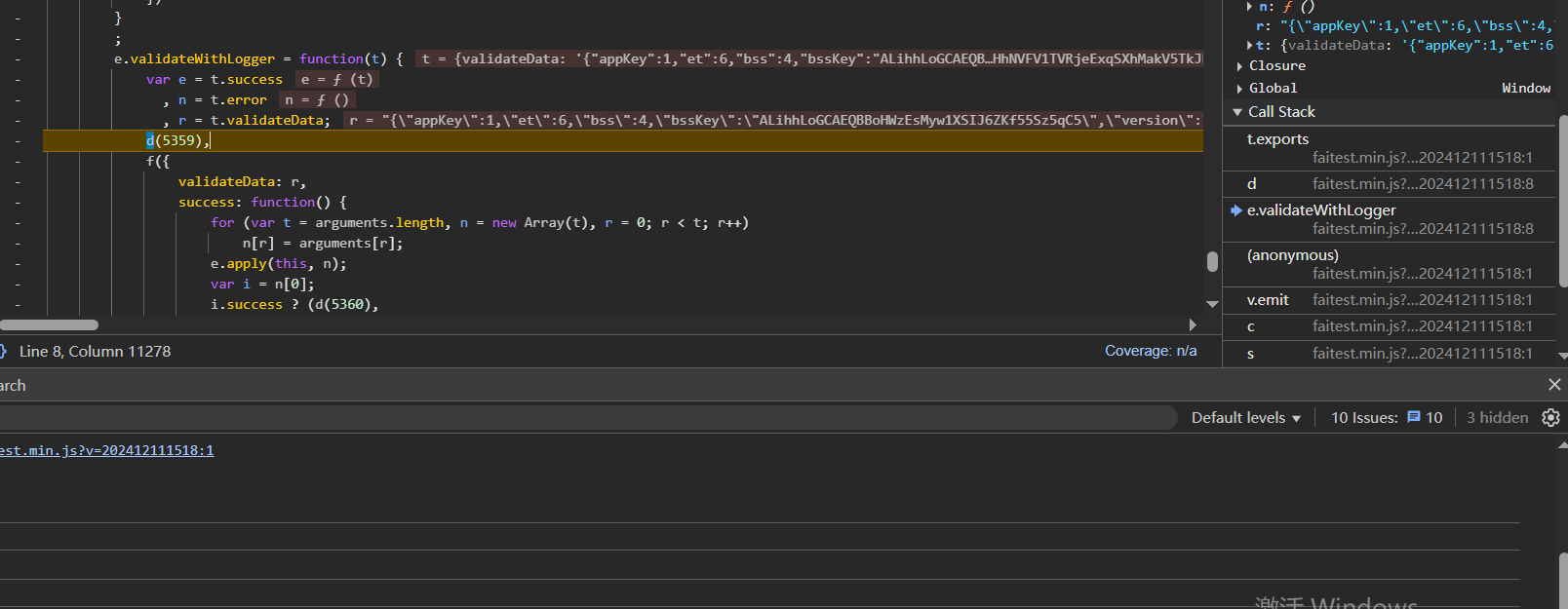Open the faitest.min.js link in console
The width and height of the screenshot is (1568, 609).
[x=106, y=450]
